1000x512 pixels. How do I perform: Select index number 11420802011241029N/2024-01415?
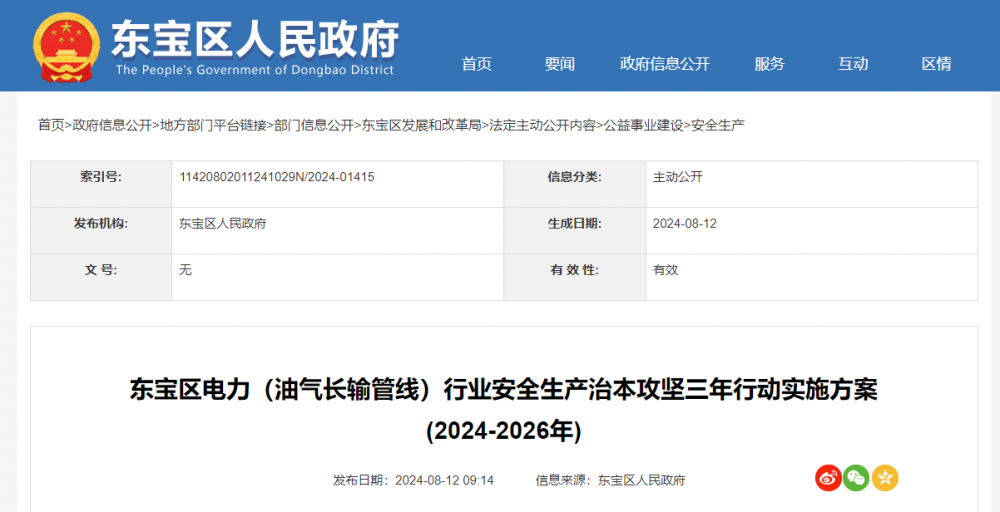[277, 177]
